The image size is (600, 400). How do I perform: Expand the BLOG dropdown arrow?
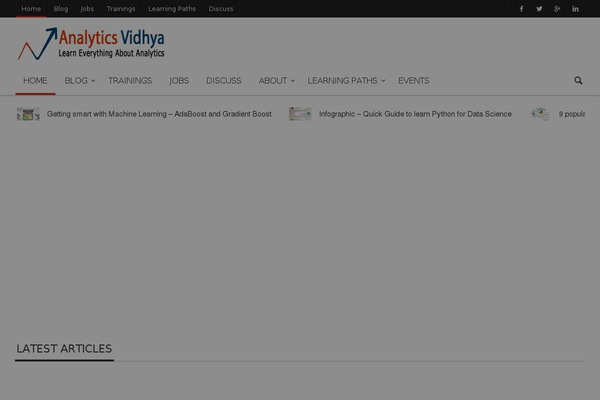93,81
